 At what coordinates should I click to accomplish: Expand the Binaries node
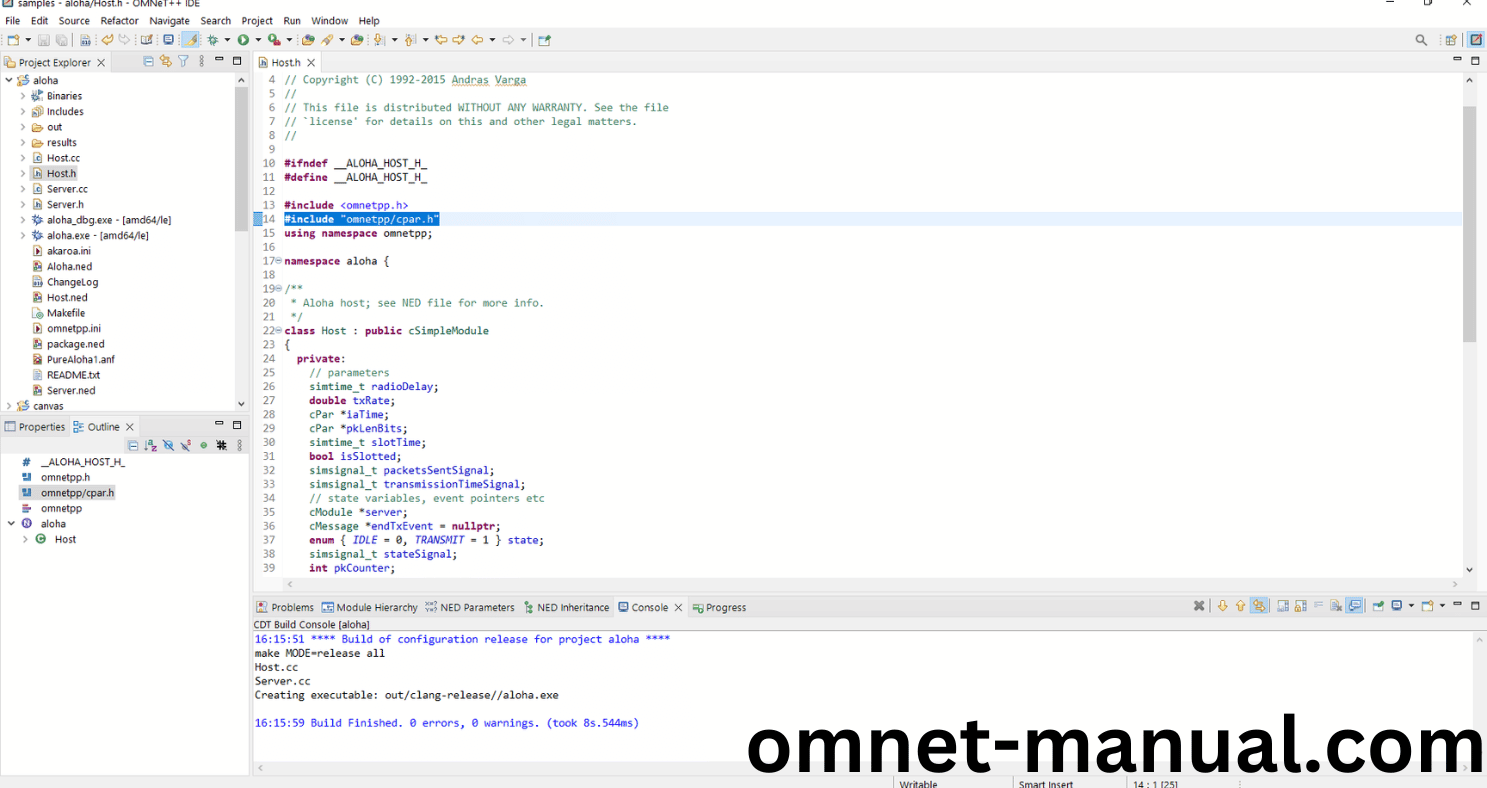(23, 95)
